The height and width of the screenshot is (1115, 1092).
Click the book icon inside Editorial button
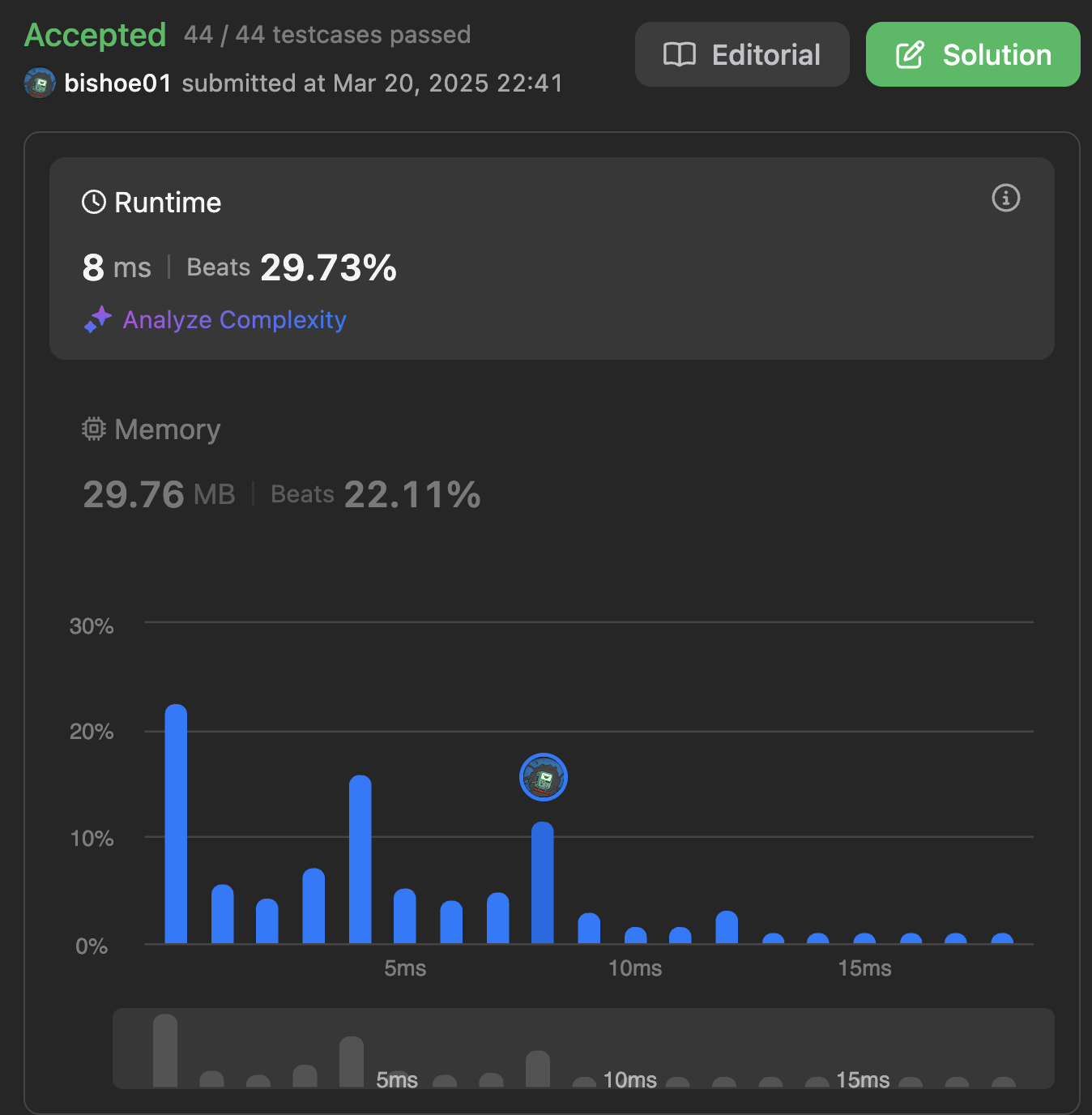tap(680, 54)
